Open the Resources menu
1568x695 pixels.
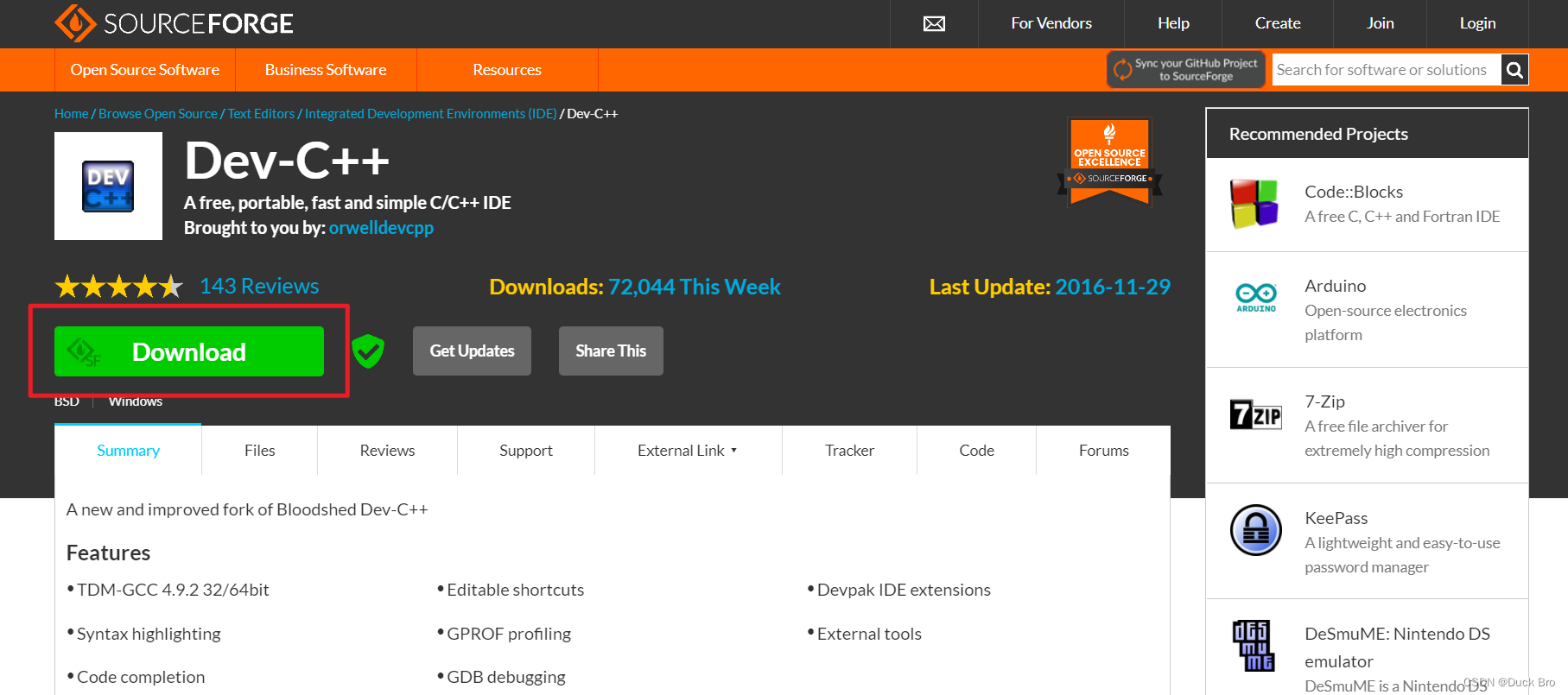[x=507, y=70]
